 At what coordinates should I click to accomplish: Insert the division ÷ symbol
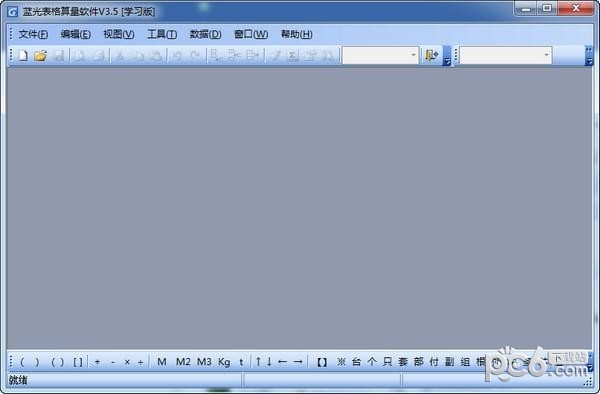pyautogui.click(x=140, y=362)
